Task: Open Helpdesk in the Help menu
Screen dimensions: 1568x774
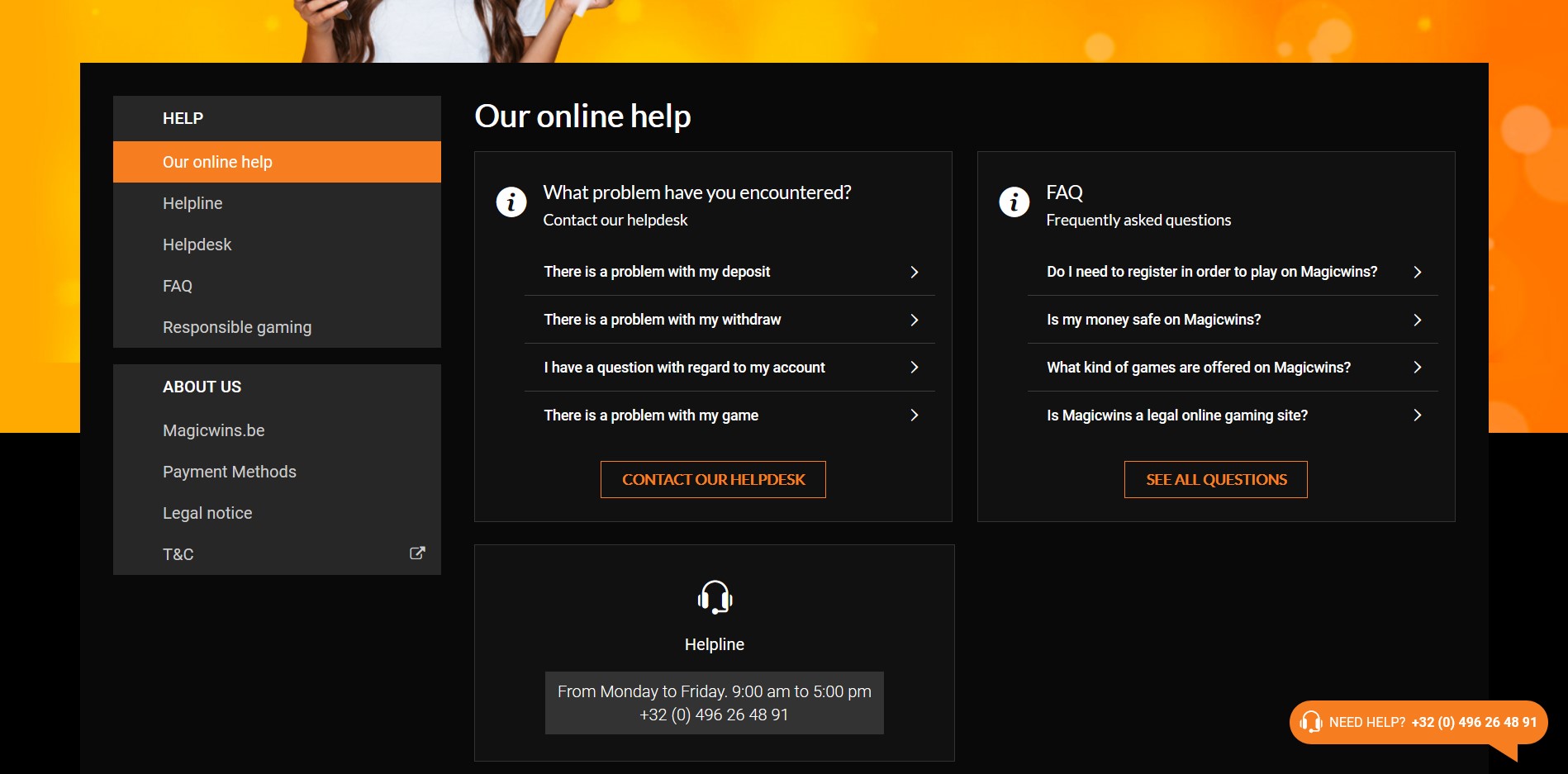Action: (277, 245)
